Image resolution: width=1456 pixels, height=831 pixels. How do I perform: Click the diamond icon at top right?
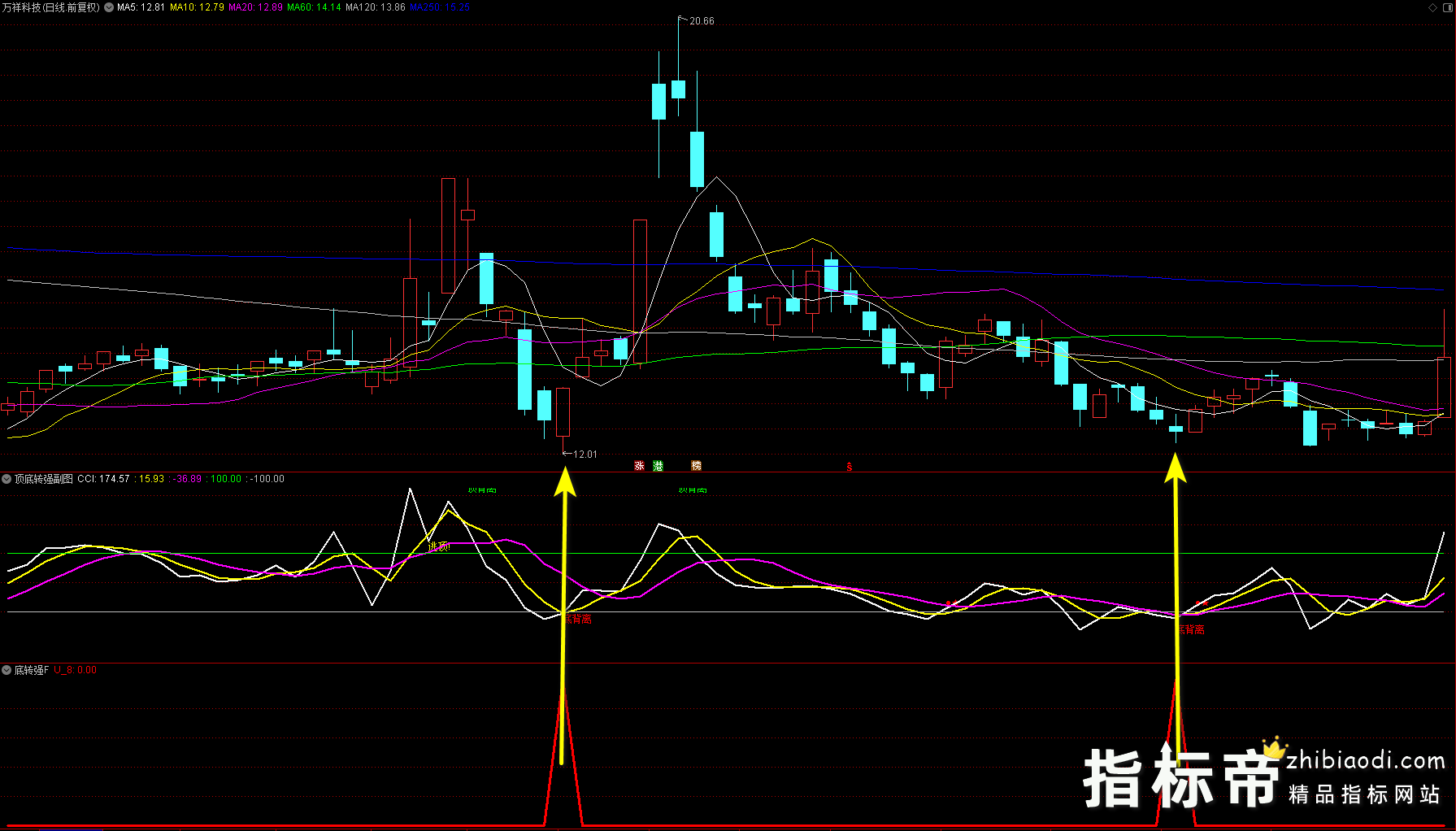[x=1432, y=7]
